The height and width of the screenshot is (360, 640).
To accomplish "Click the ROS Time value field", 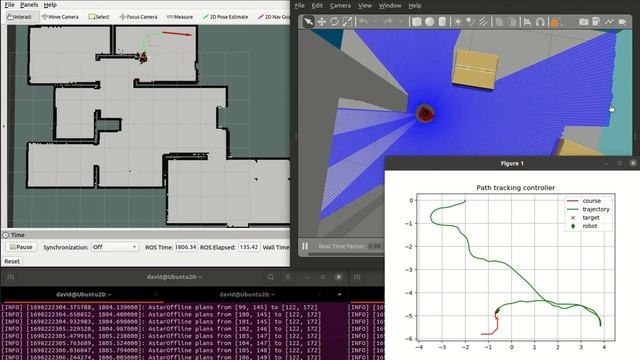I will (186, 247).
